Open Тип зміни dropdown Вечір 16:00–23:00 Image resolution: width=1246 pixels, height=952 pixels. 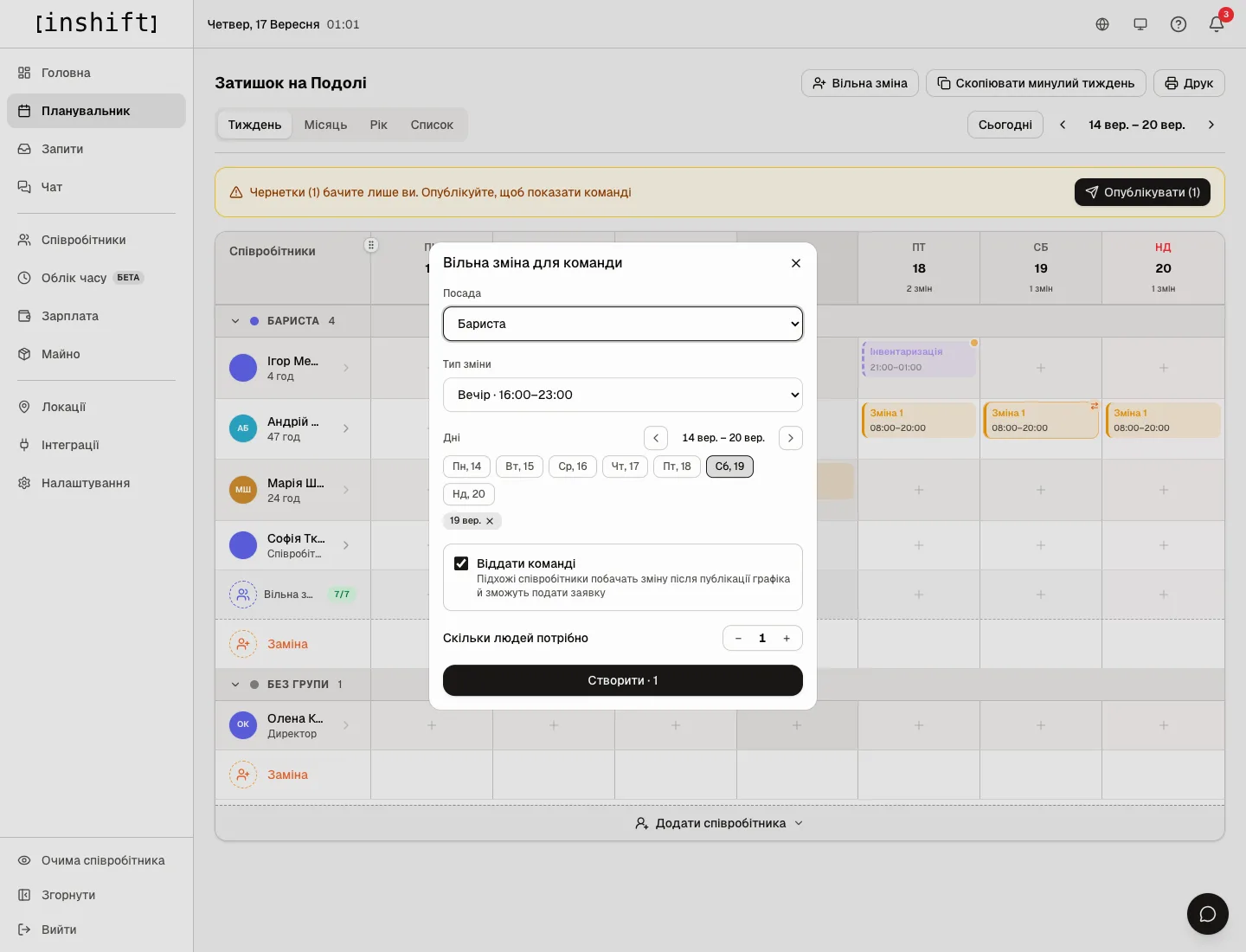(623, 395)
